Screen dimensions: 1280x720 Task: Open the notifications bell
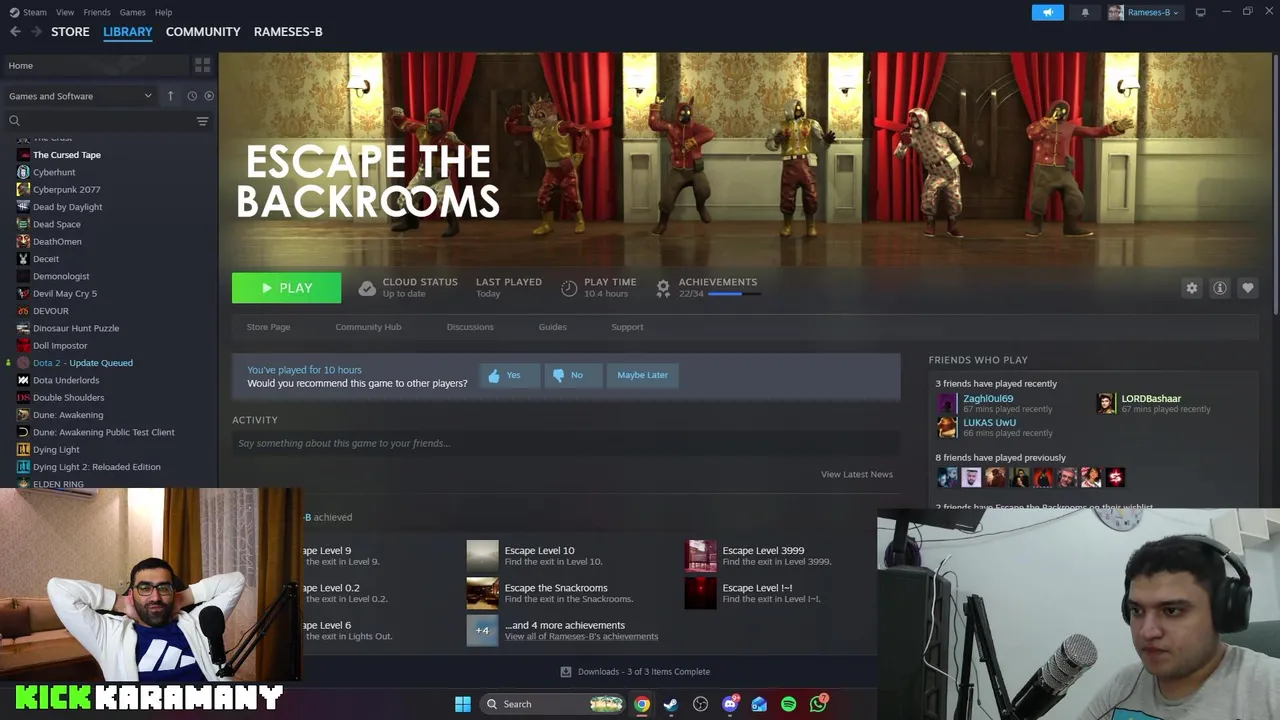click(1085, 12)
